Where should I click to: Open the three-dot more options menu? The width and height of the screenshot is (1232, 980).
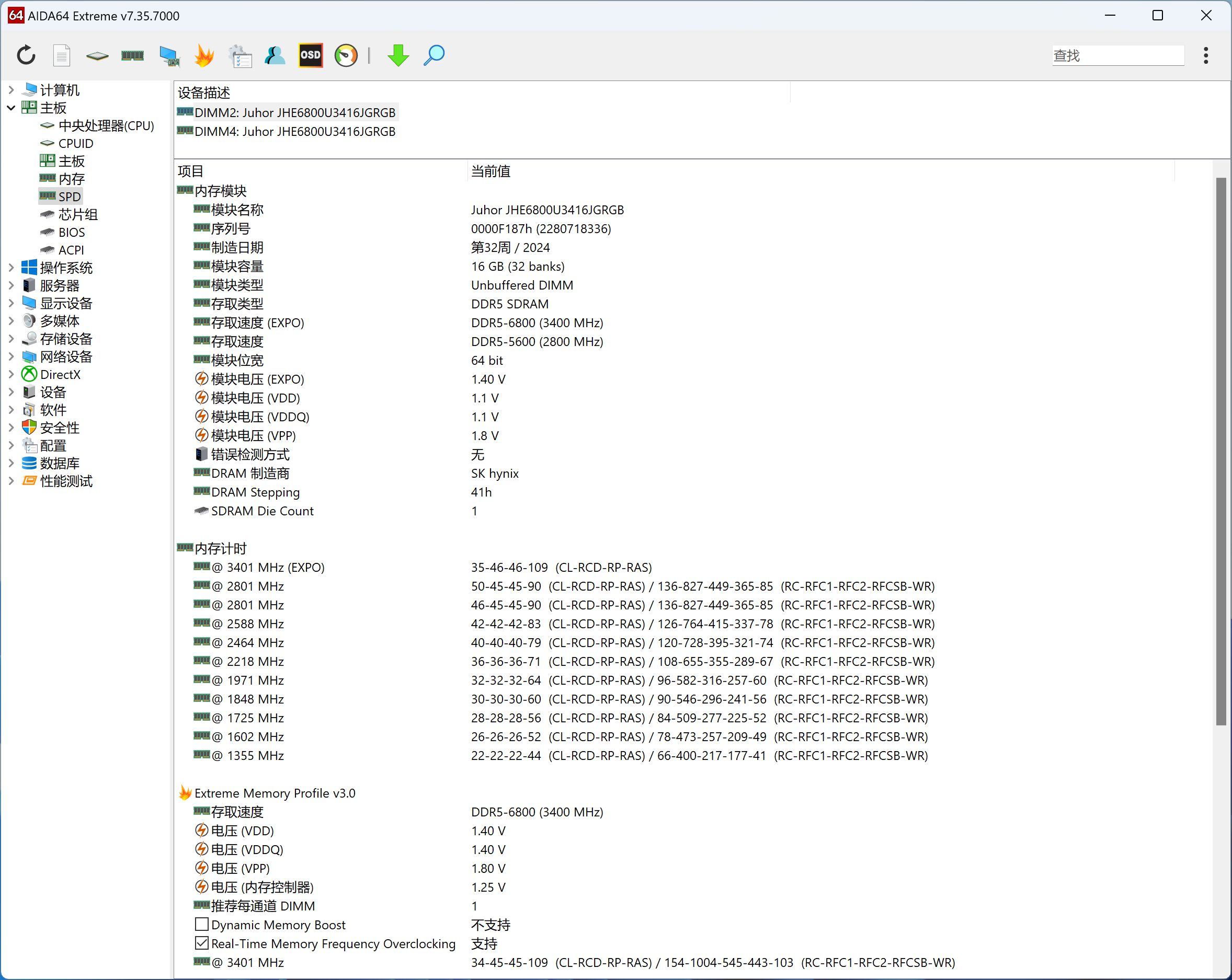(x=1206, y=55)
